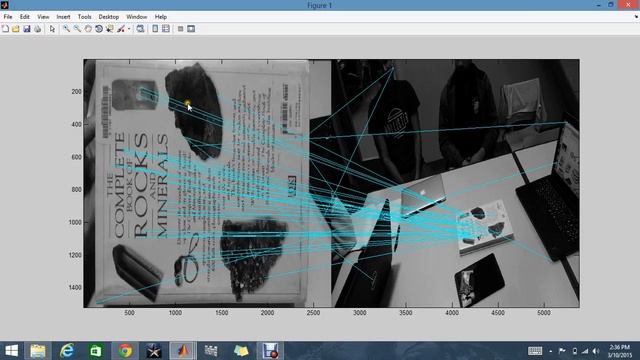Open the Tools menu
Viewport: 640px width, 360px height.
pos(84,17)
